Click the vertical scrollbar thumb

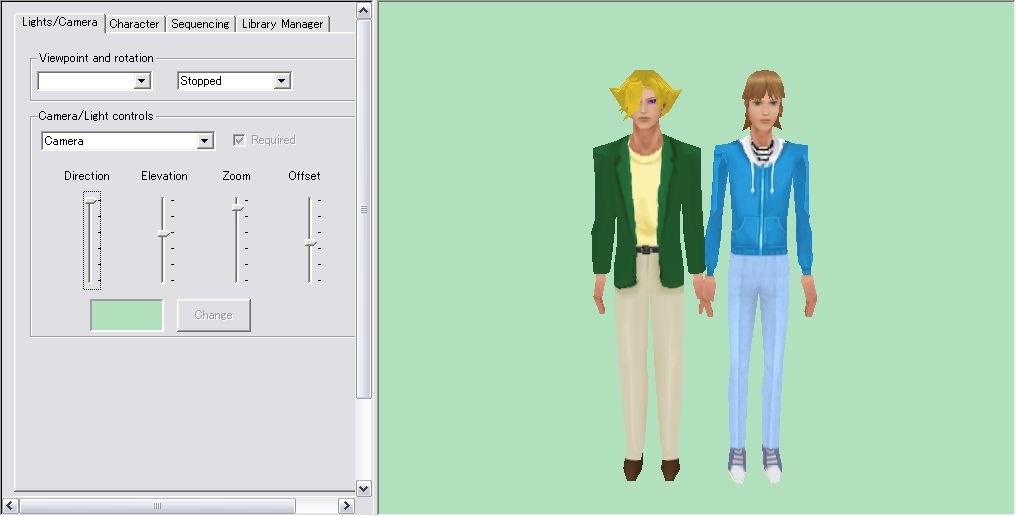pos(364,209)
